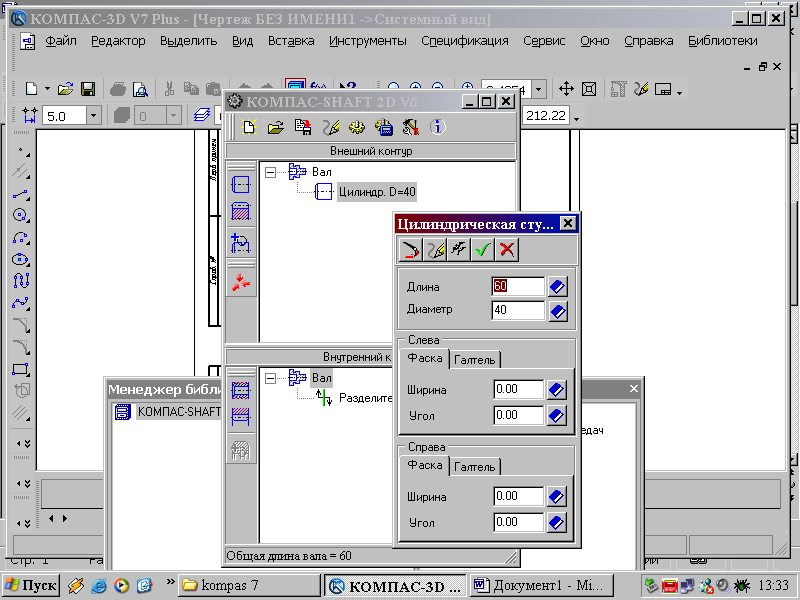Click Внутренний контур panel header

(x=310, y=357)
